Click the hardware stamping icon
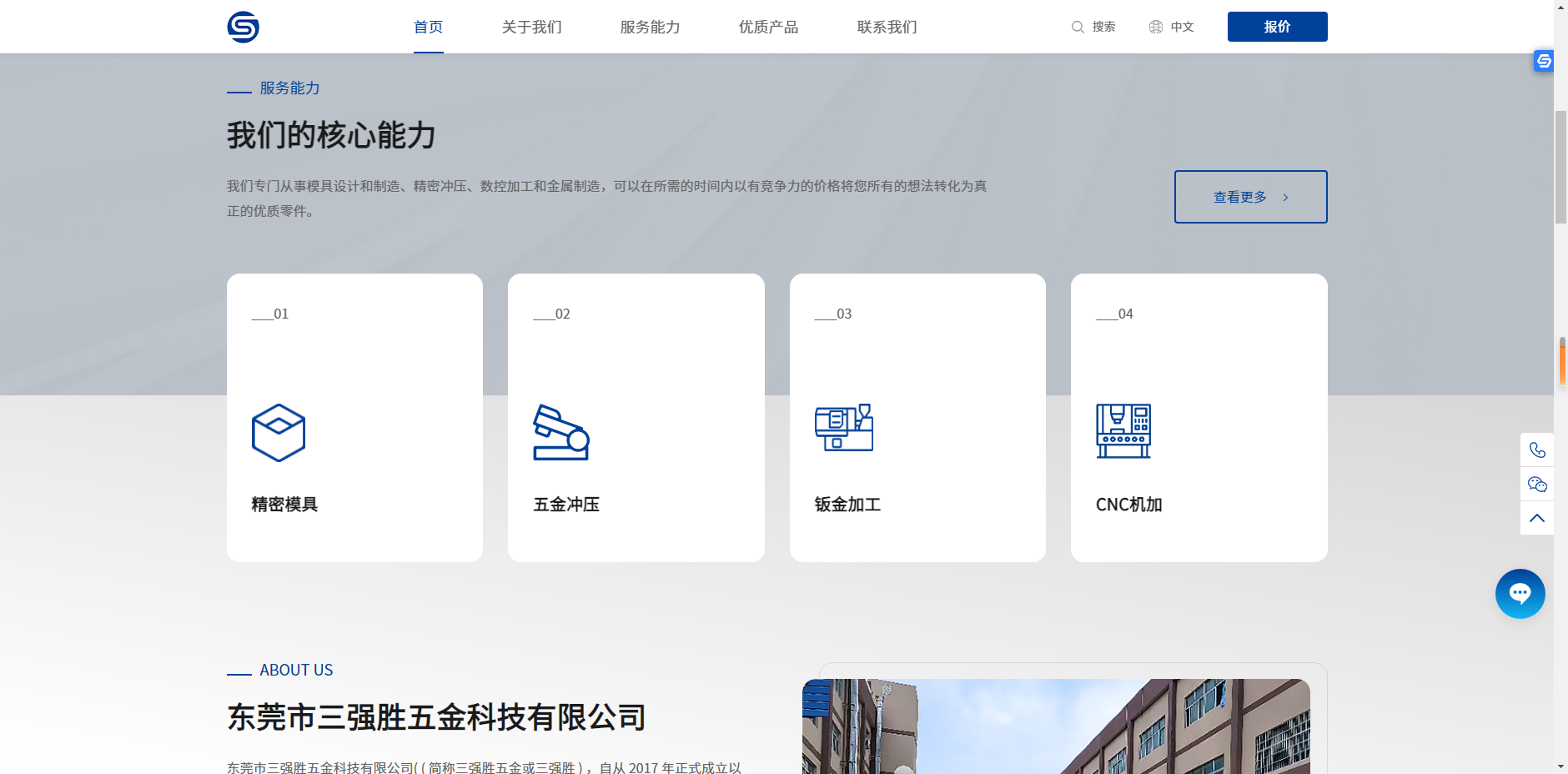The image size is (1568, 774). click(x=560, y=432)
